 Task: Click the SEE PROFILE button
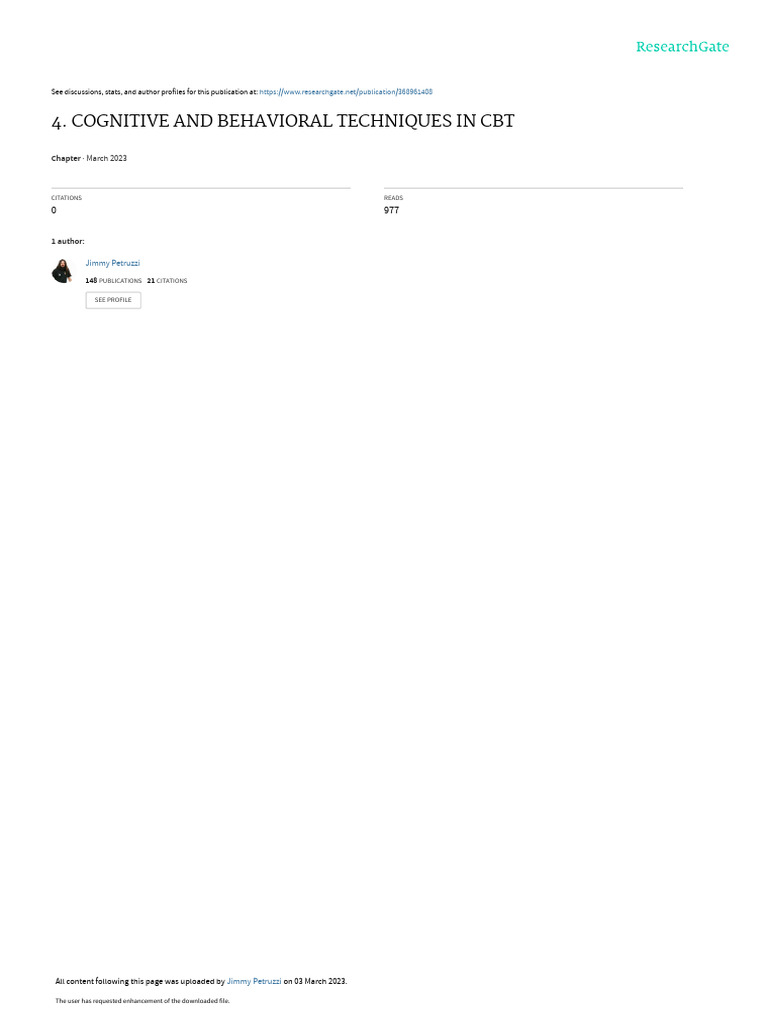point(113,300)
